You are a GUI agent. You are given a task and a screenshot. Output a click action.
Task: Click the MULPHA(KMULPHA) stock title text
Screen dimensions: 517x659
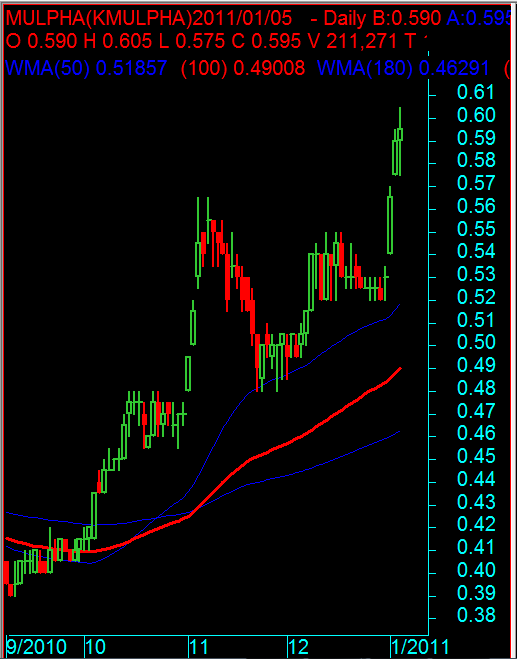pos(99,18)
